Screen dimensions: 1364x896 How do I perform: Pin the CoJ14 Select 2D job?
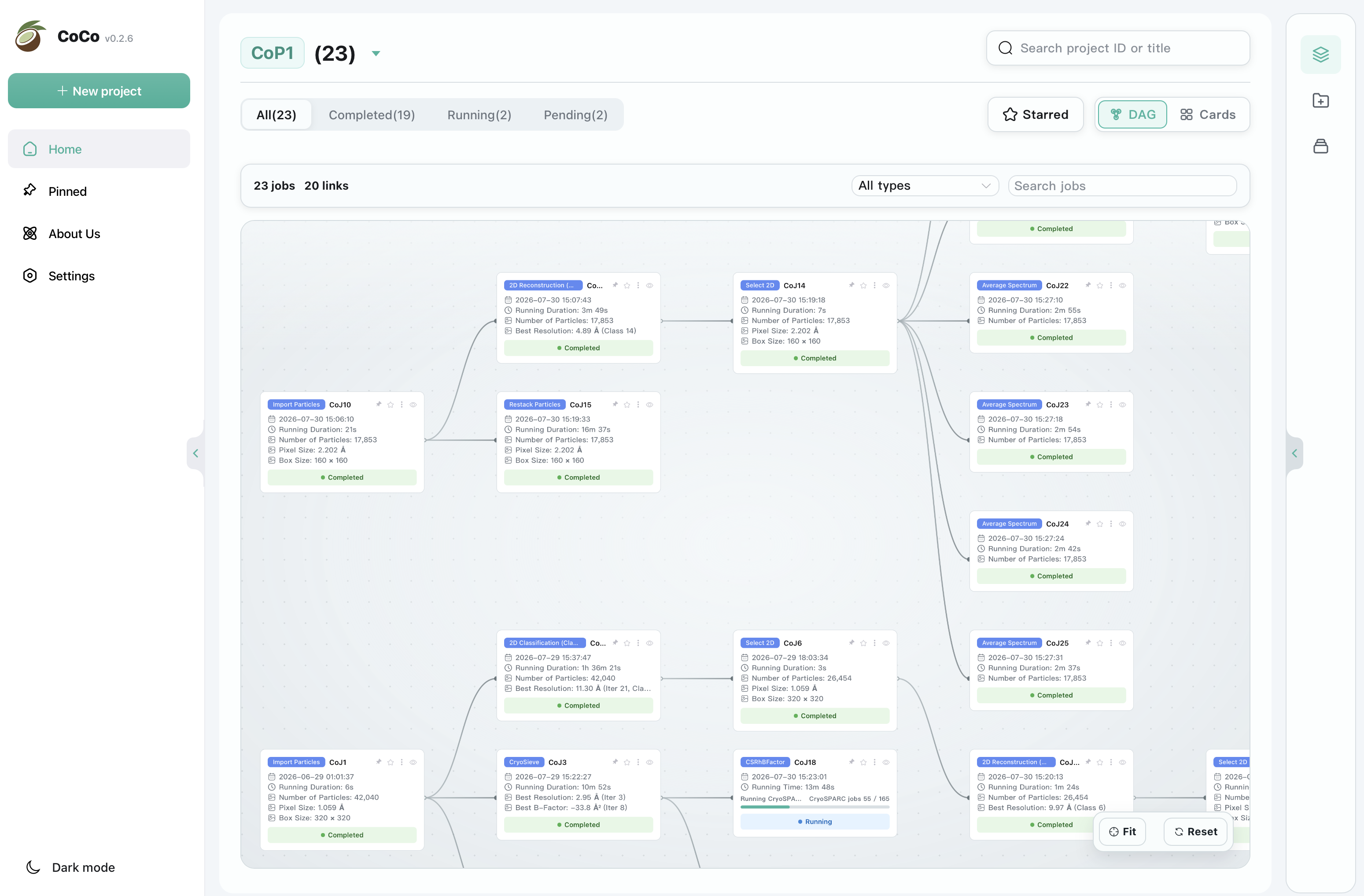(852, 285)
